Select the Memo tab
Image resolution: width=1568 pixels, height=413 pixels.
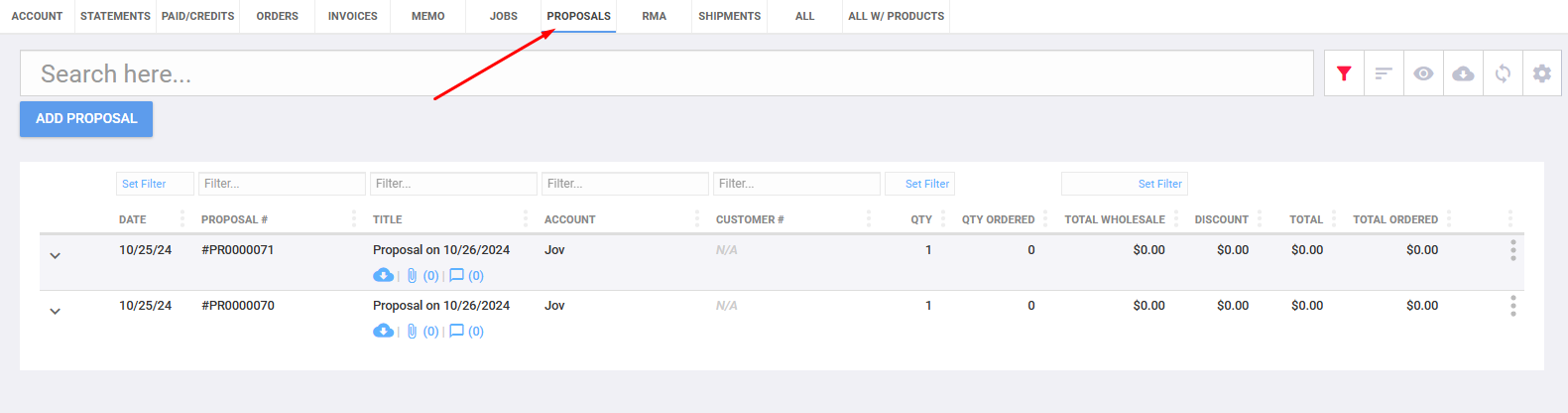point(428,16)
